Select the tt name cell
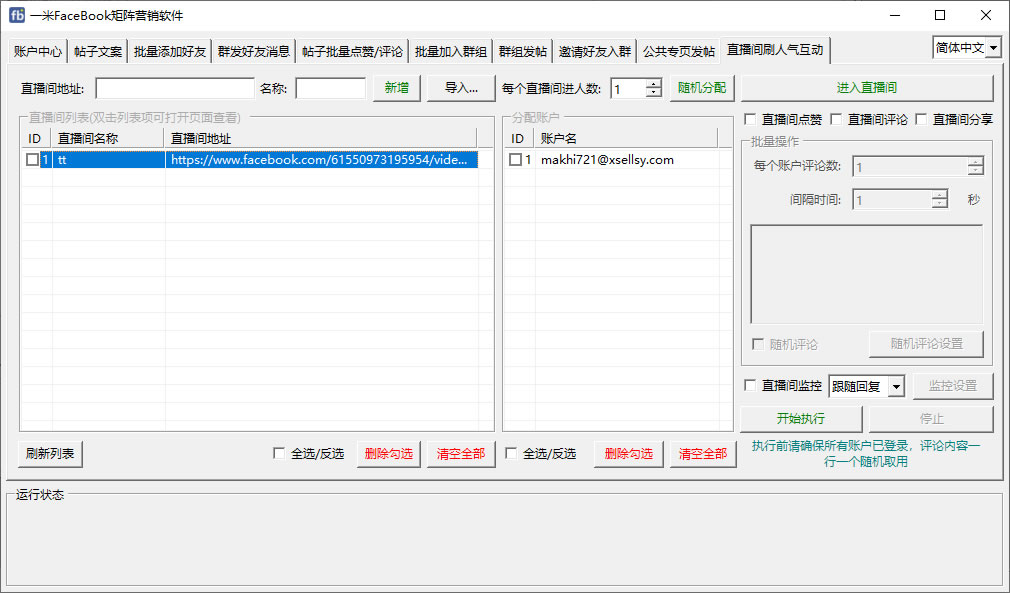1010x593 pixels. (x=108, y=160)
